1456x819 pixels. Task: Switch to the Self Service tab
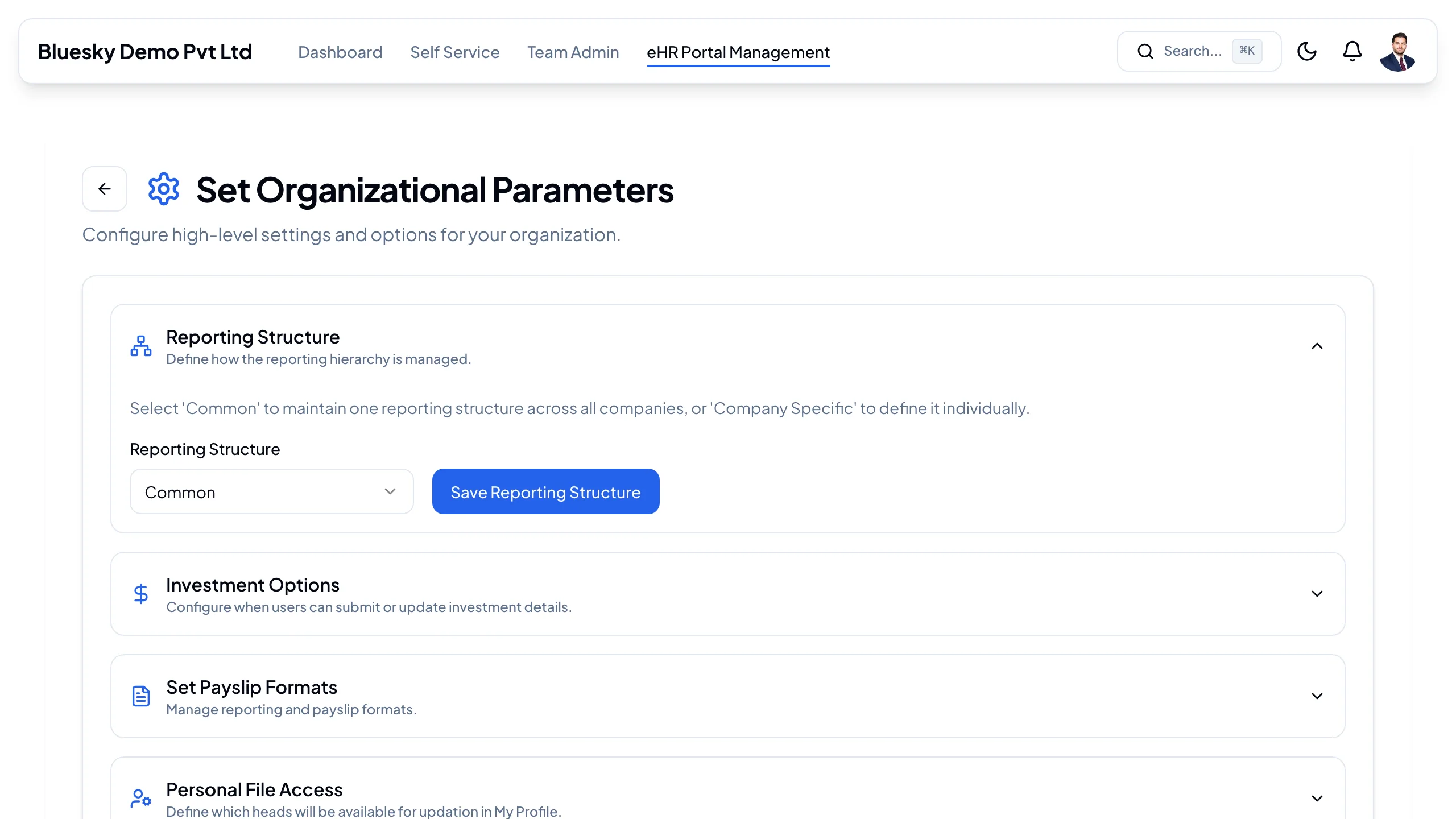point(455,52)
